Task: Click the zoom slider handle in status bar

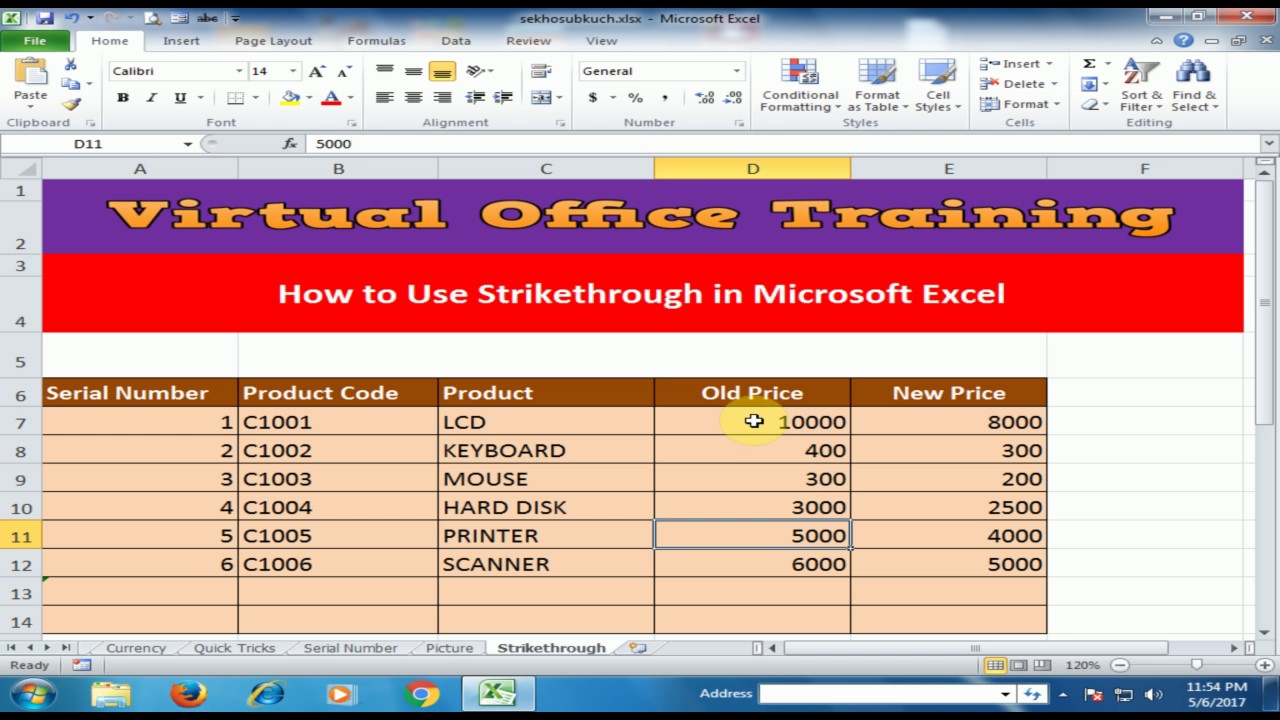Action: tap(1196, 665)
